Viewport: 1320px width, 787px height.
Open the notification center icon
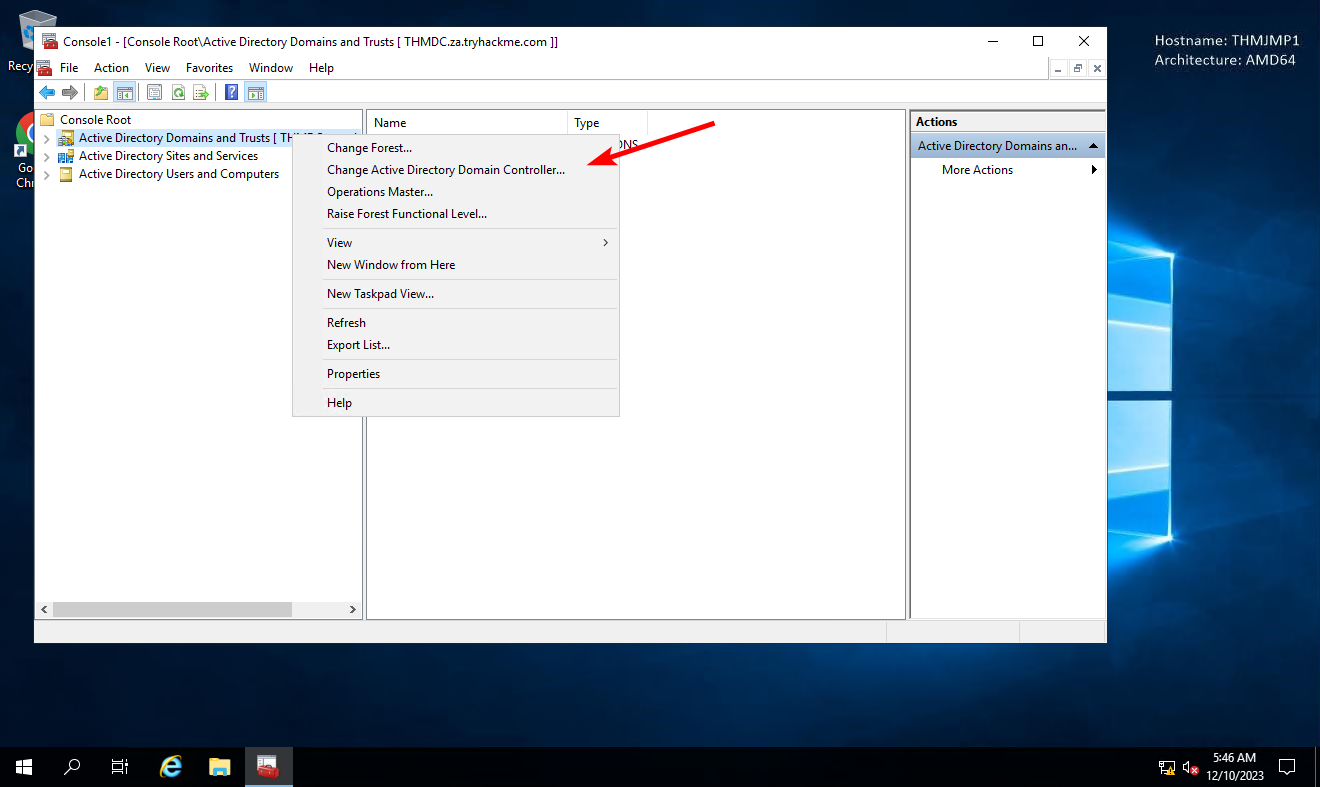(x=1287, y=767)
